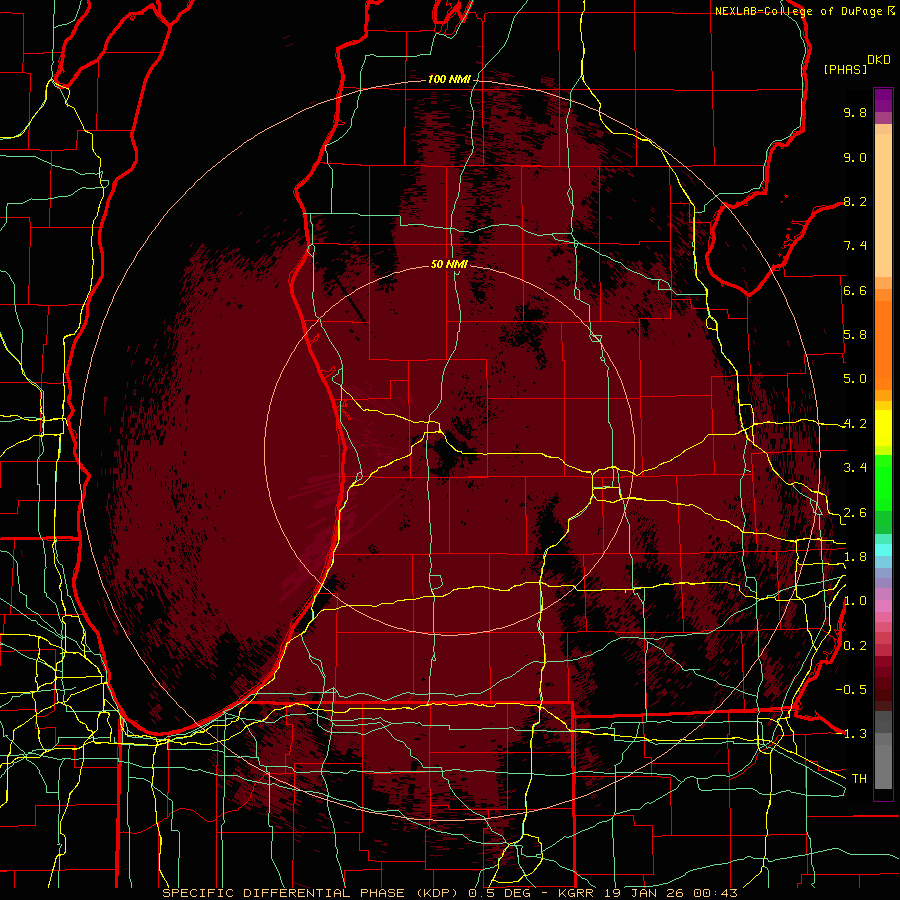
Task: Click the pink segment of the color bar
Action: (883, 606)
